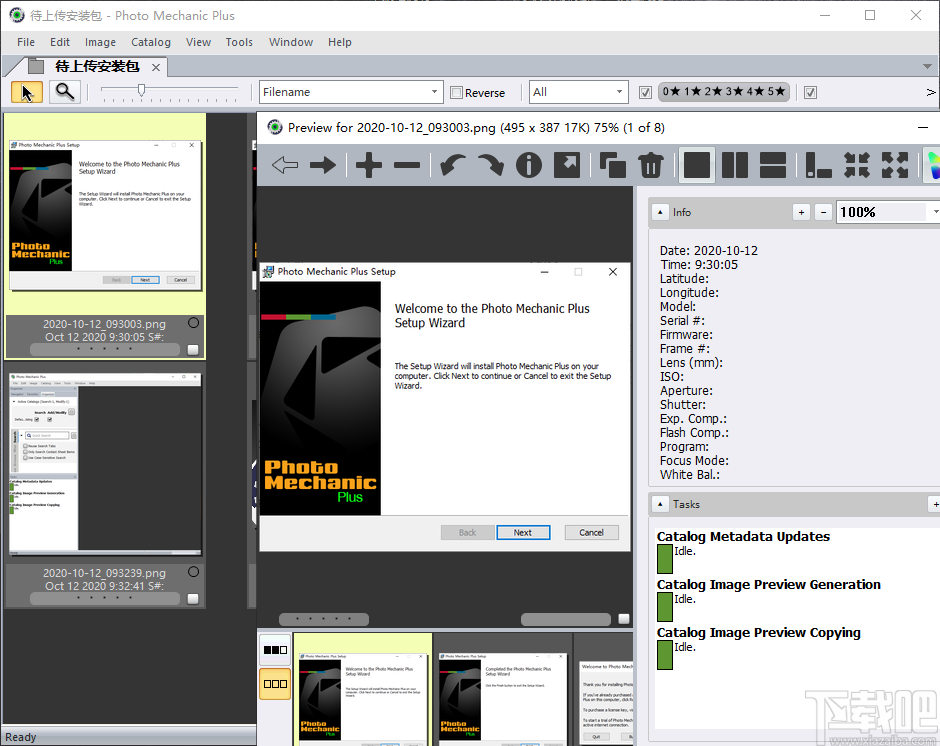Image resolution: width=940 pixels, height=746 pixels.
Task: Toggle checkbox right of star rating filter
Action: [811, 92]
